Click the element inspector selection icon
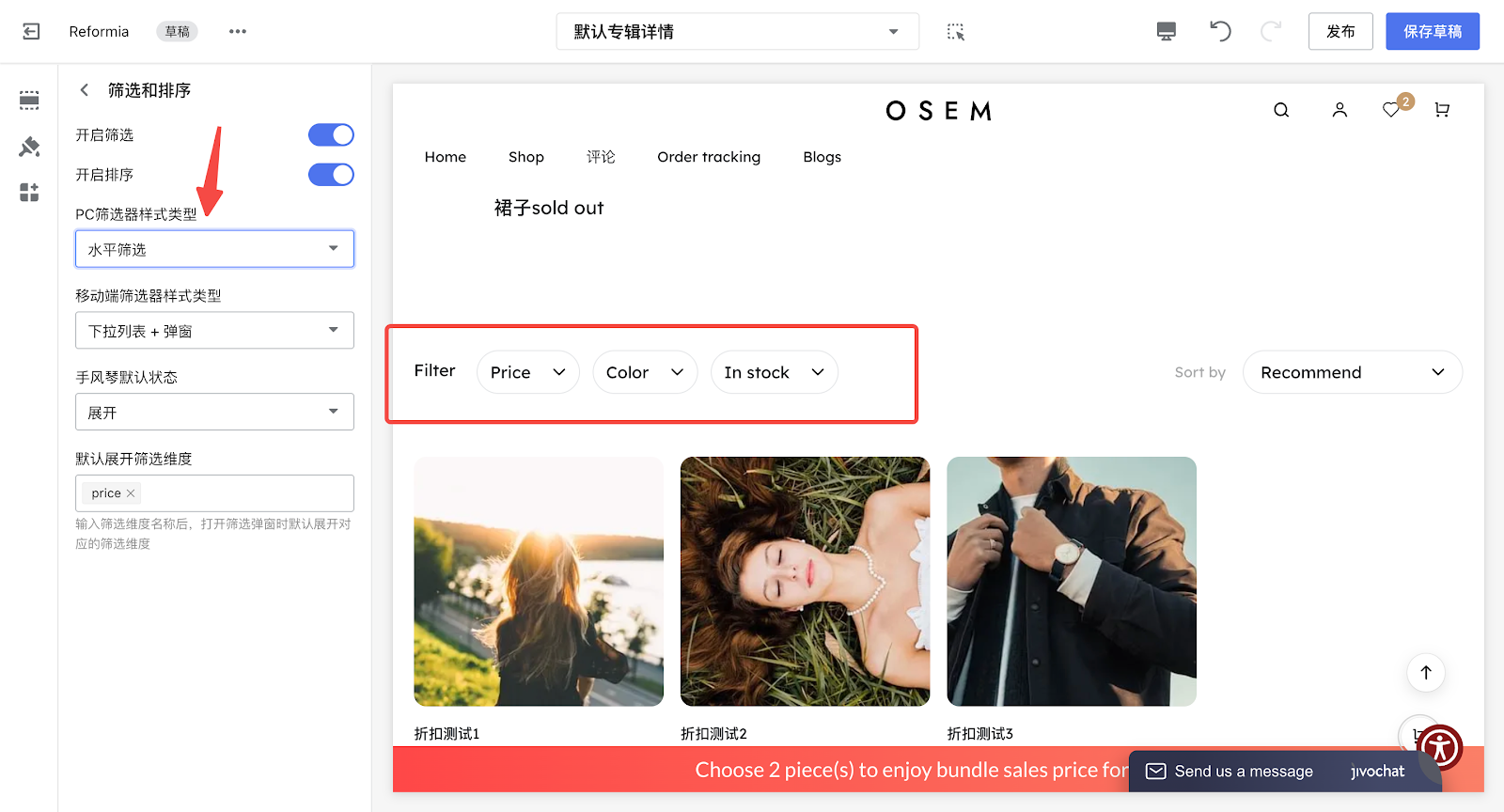This screenshot has height=812, width=1504. 956,32
